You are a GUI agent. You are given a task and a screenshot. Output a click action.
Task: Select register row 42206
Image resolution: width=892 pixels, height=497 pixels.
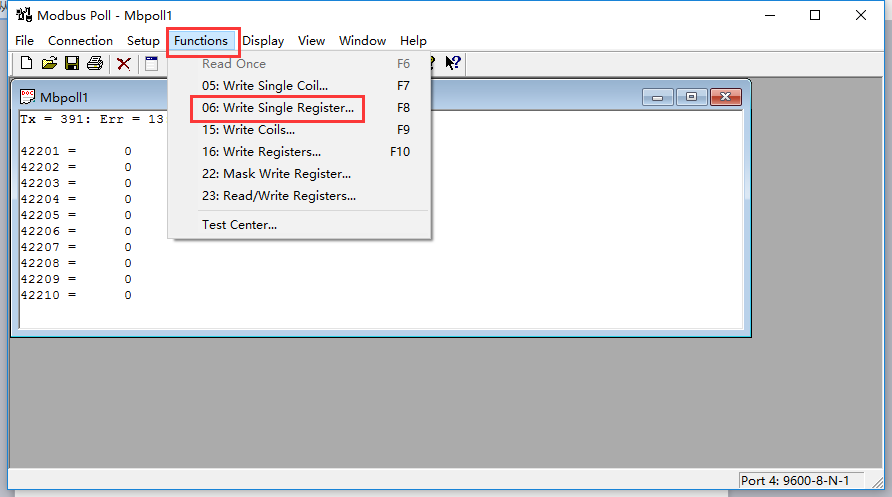pos(76,231)
